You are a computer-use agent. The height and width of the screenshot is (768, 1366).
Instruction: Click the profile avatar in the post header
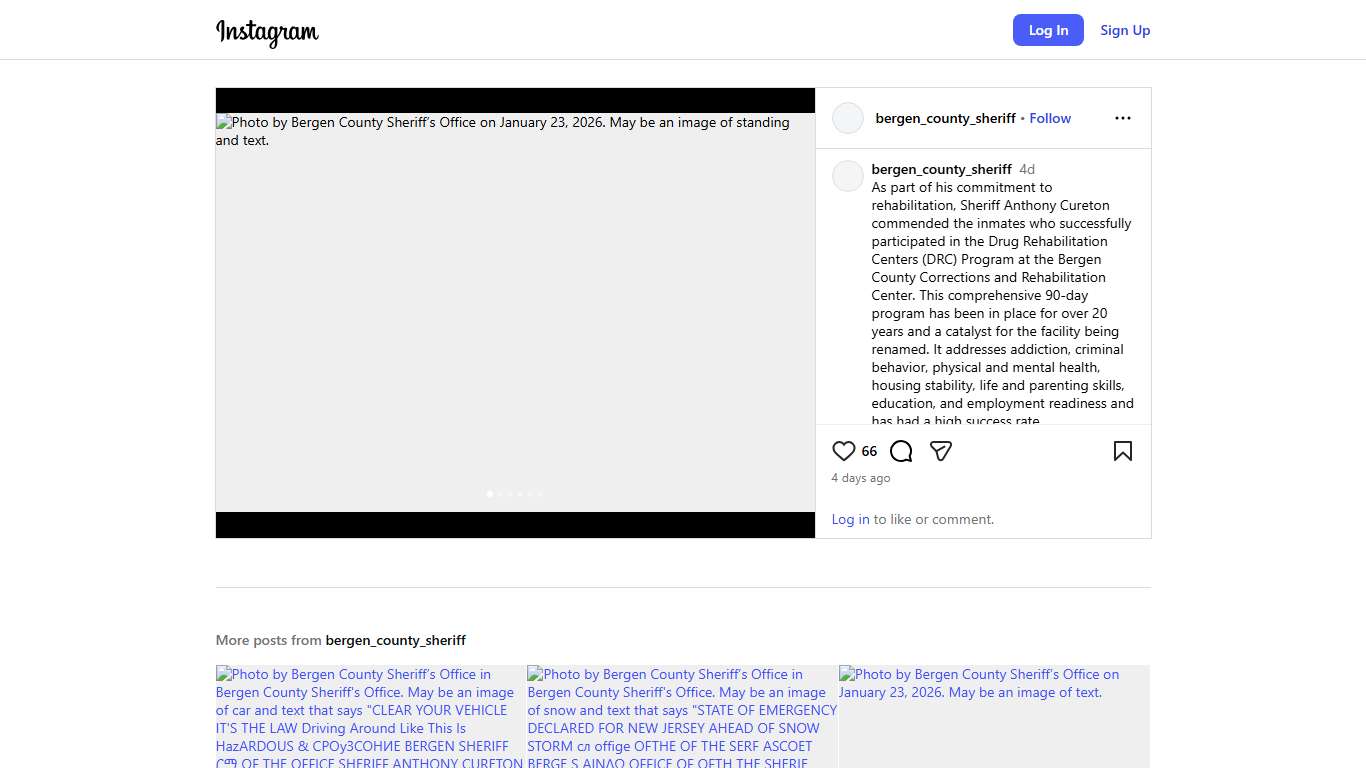848,118
